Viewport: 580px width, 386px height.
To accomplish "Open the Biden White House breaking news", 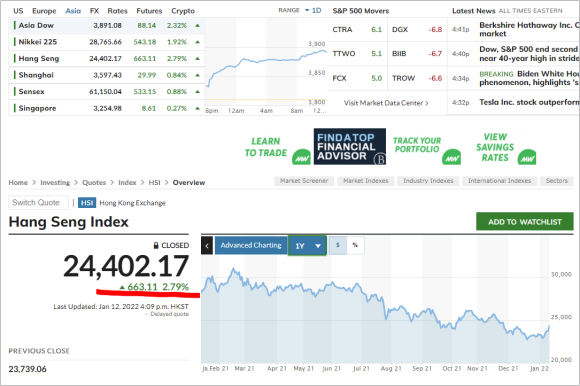I will click(x=529, y=78).
